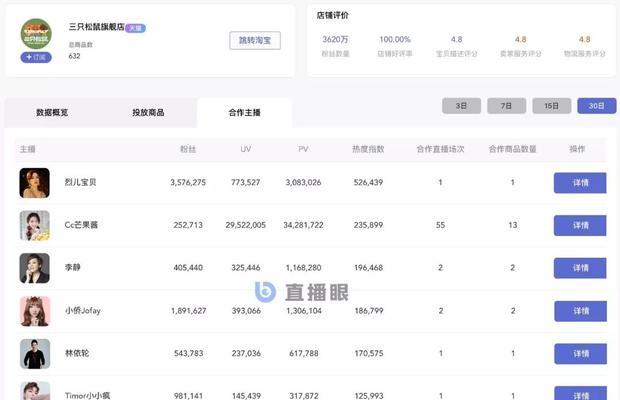Set the time range to 15日
Screen dimensions: 620x400
tap(552, 106)
